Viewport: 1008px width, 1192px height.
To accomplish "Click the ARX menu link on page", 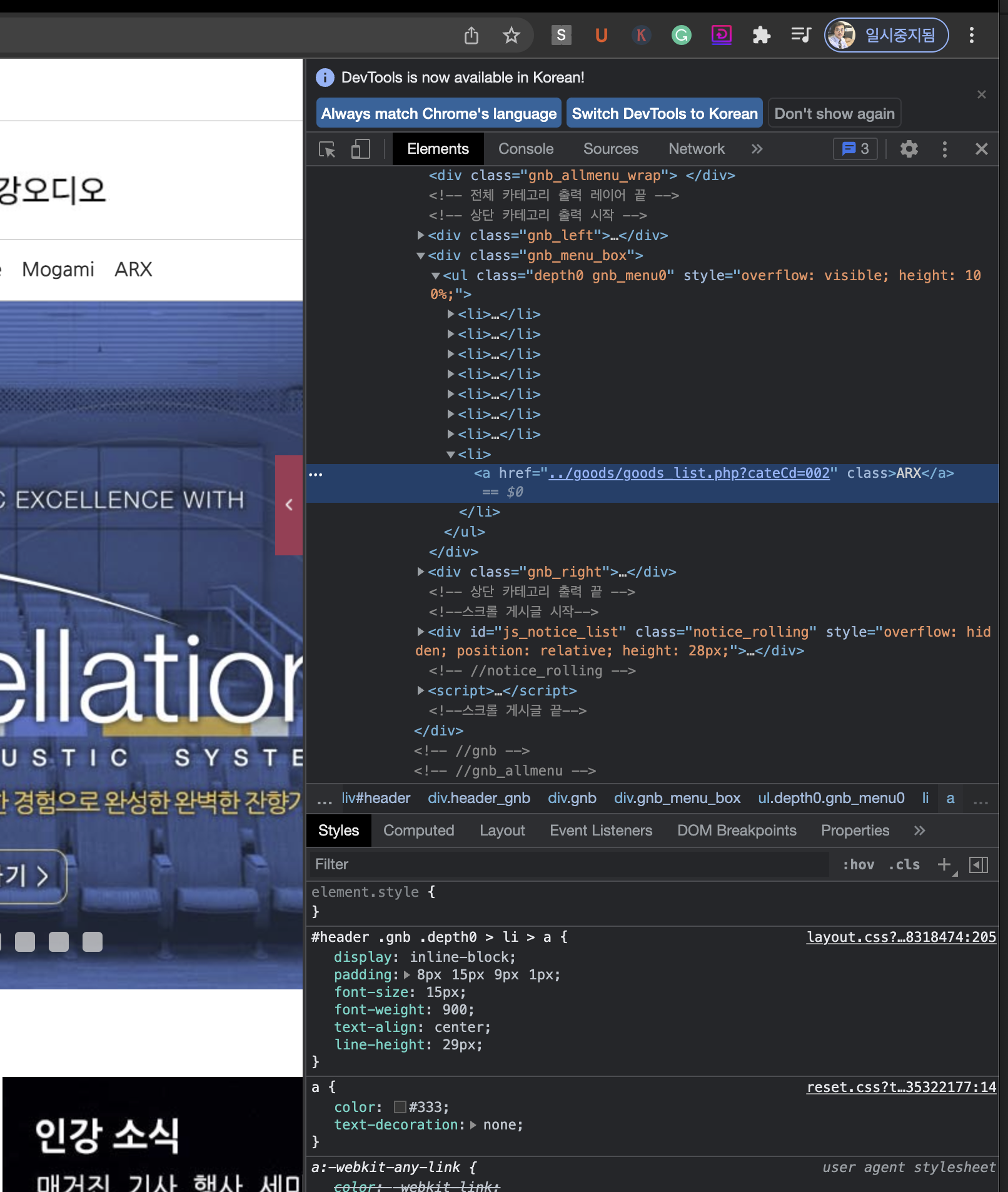I will pos(133,270).
